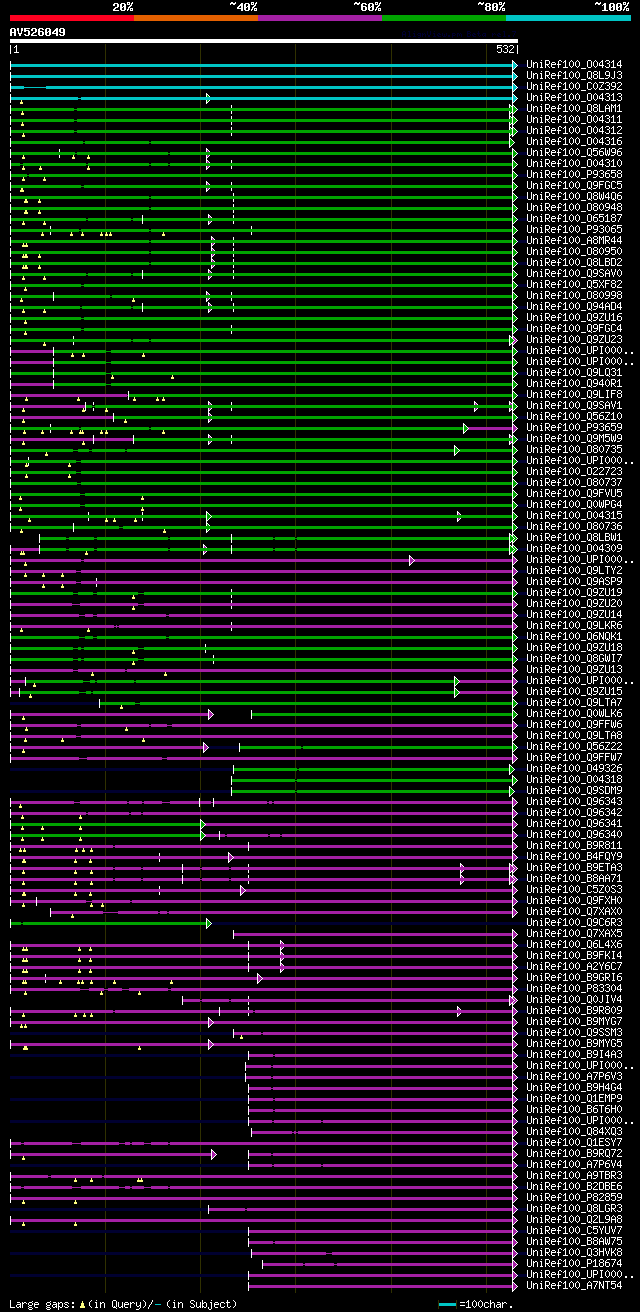
Task: Open hit UniRef100_Q9SAV0
Action: click(574, 274)
